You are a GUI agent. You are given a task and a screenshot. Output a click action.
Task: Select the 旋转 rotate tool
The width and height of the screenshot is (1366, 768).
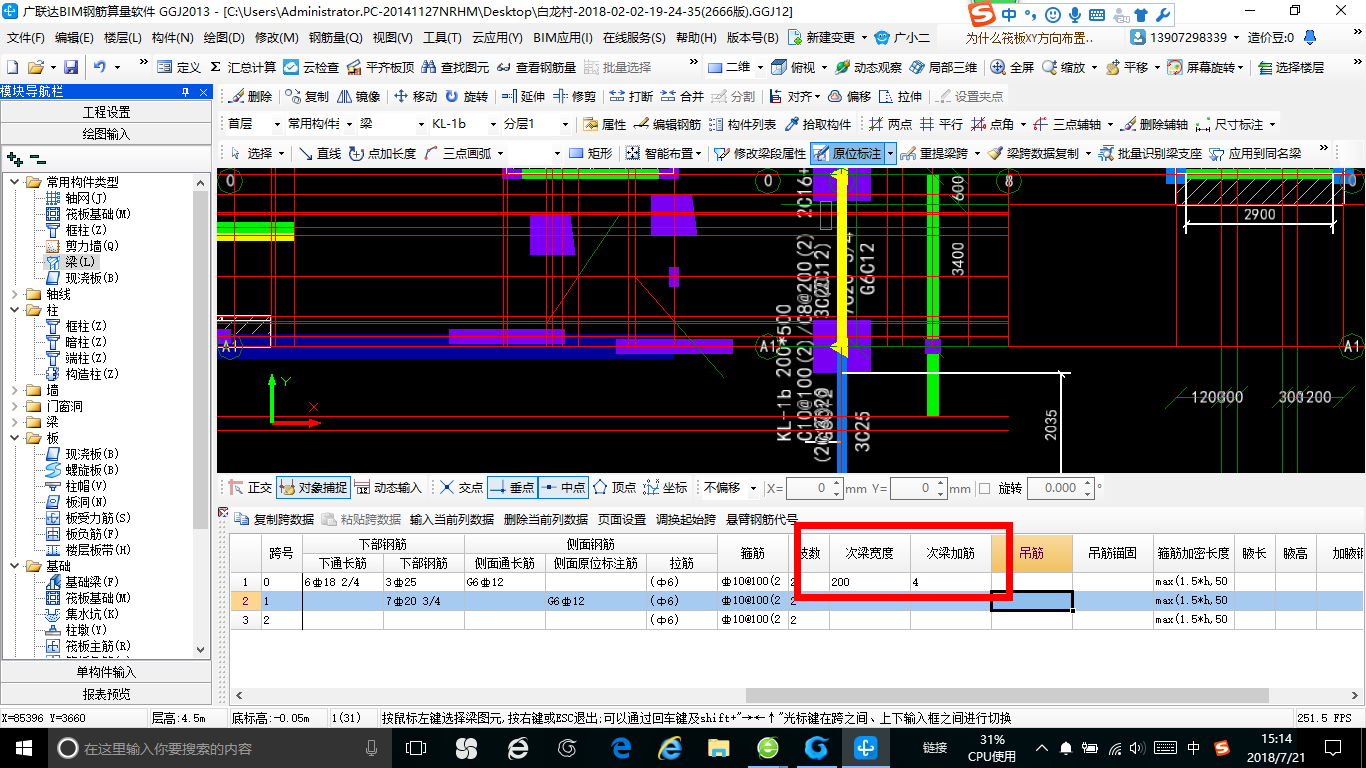click(x=466, y=96)
